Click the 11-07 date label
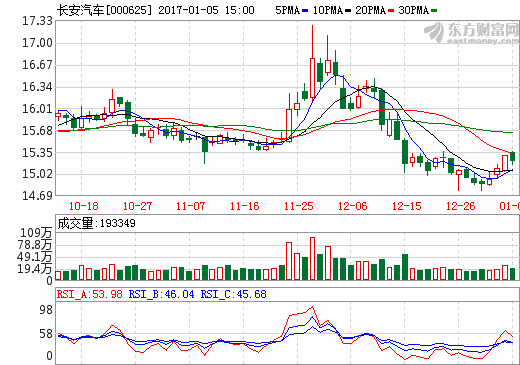Viewport: 520px width, 365px height. tap(190, 206)
